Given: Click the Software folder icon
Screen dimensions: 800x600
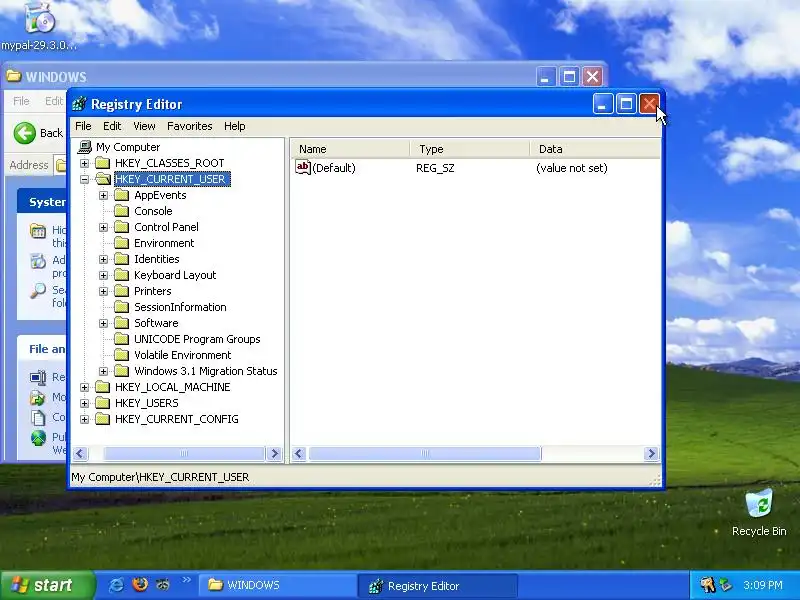Looking at the screenshot, I should pos(121,323).
